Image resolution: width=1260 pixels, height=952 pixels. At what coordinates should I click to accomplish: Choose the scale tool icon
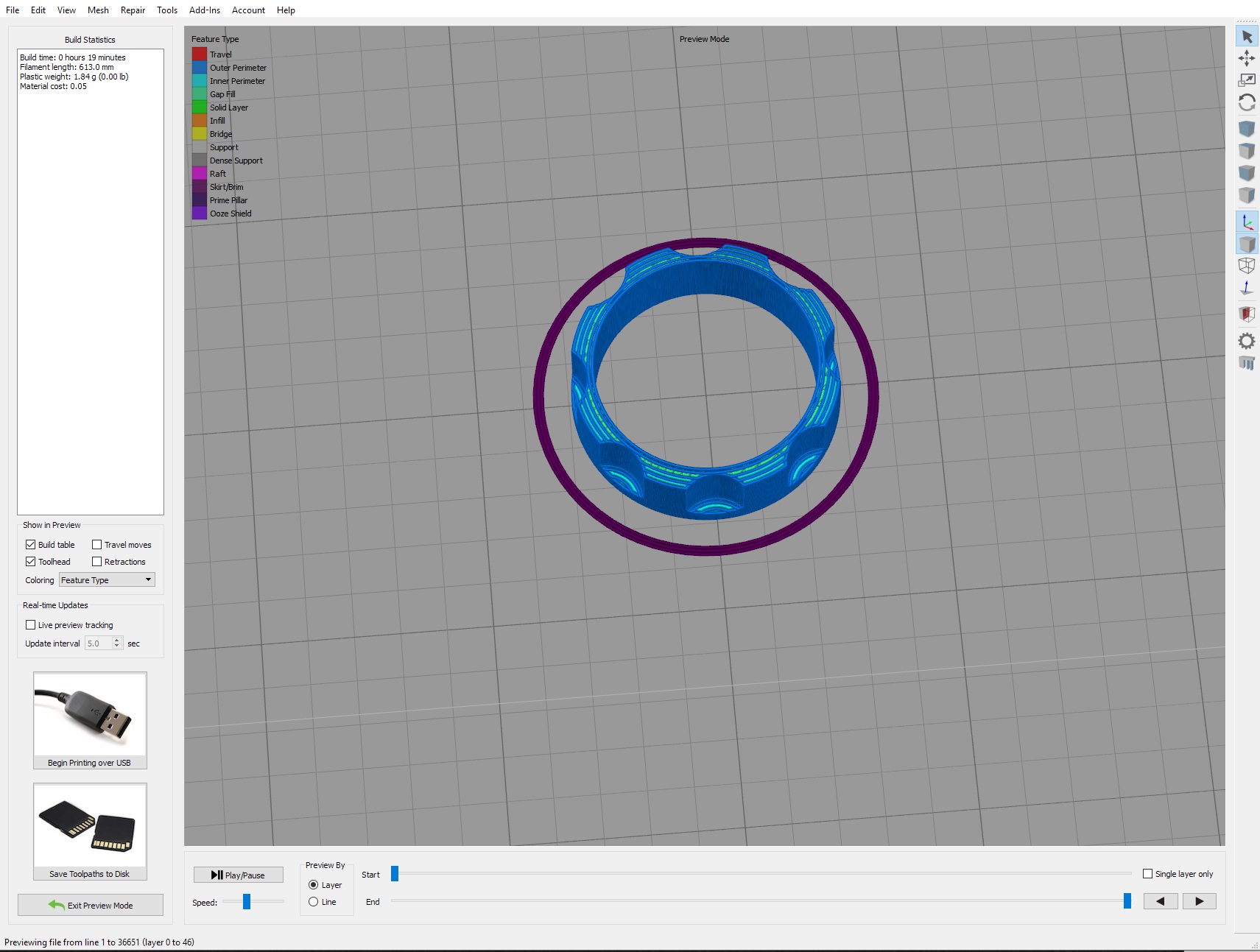pyautogui.click(x=1247, y=80)
